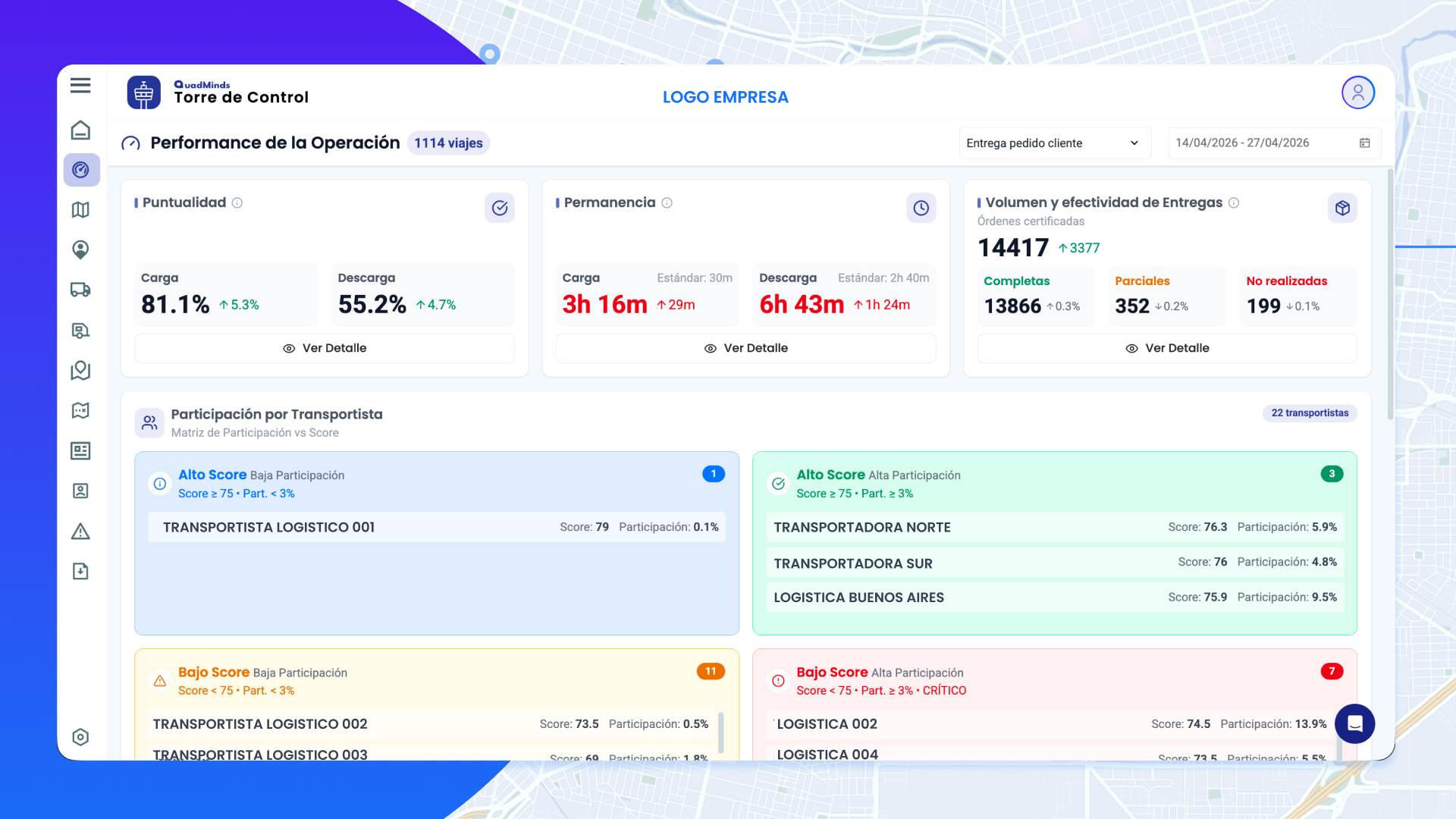This screenshot has height=819, width=1456.
Task: Select the TRANSPORTADORA NORTE row
Action: [1055, 527]
